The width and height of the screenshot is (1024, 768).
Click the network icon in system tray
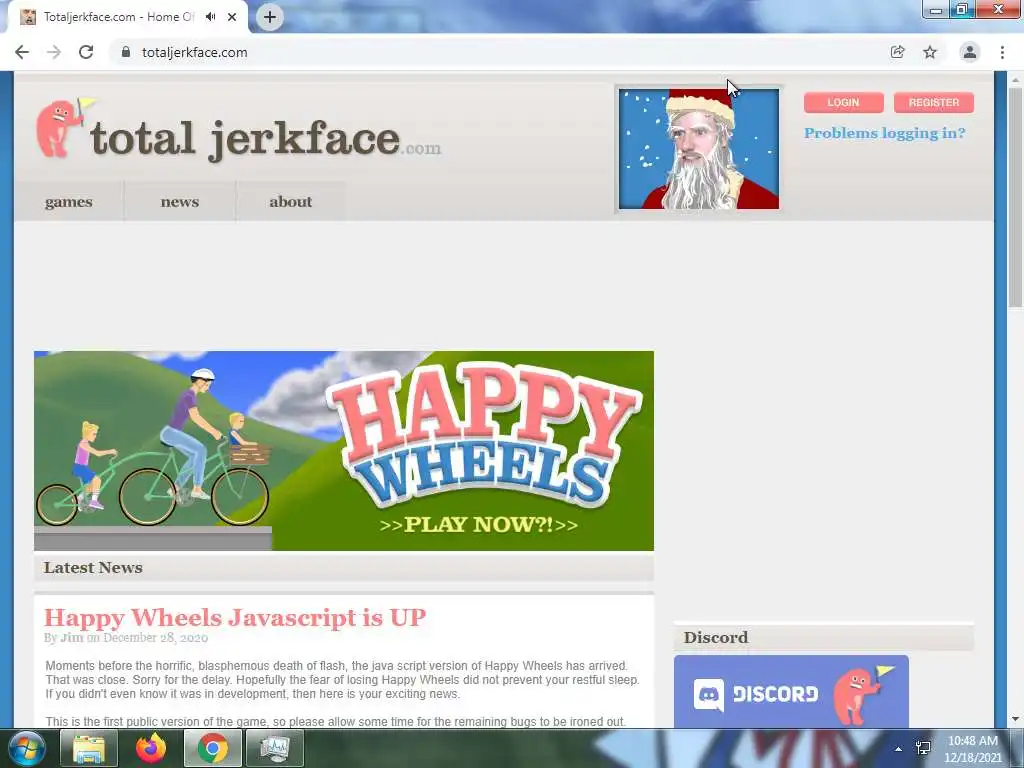pos(923,748)
